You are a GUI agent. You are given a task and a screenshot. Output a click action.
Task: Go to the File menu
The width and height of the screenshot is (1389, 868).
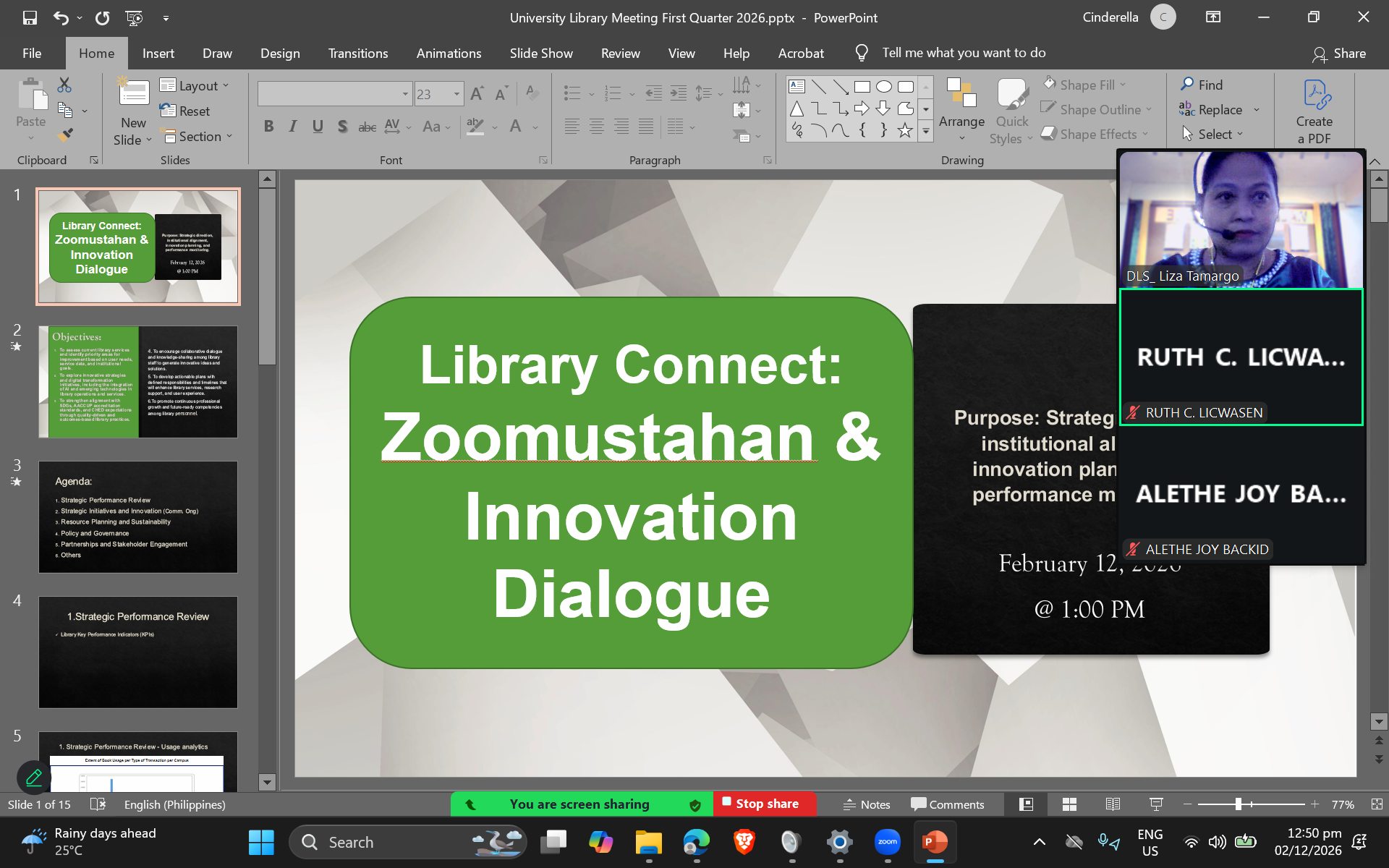32,53
